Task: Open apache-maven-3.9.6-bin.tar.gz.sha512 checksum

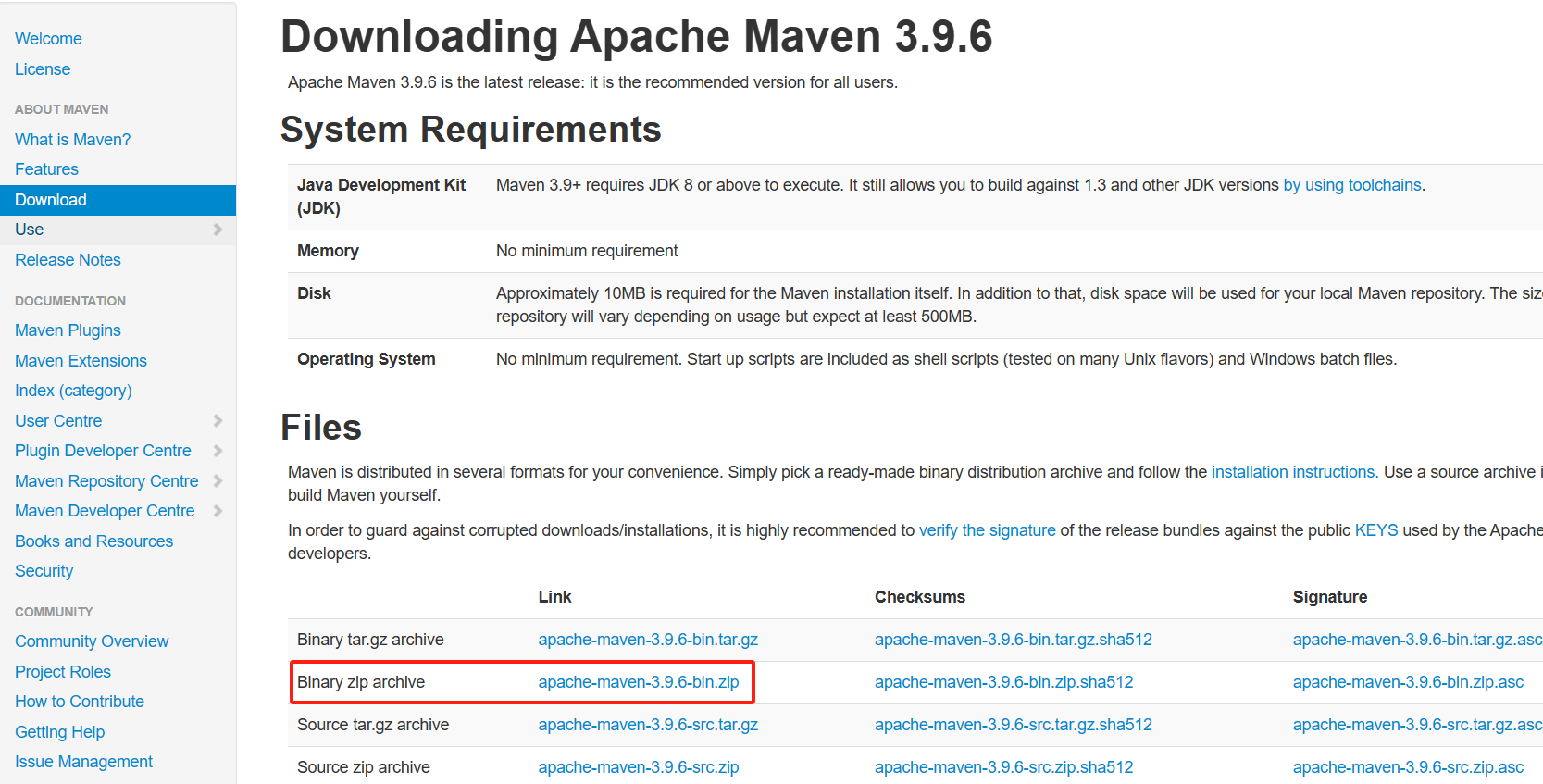Action: coord(1014,640)
